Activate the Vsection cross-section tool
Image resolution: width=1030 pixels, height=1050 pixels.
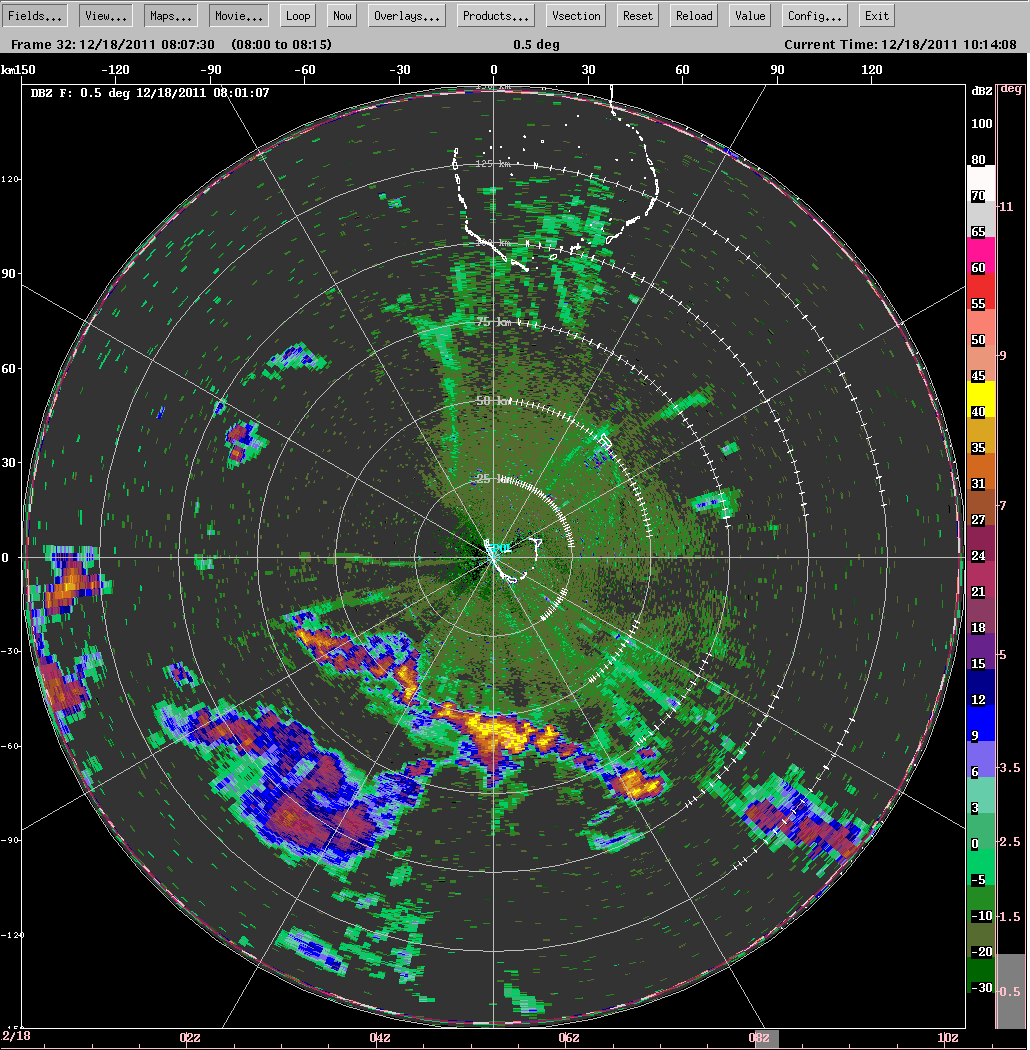575,15
